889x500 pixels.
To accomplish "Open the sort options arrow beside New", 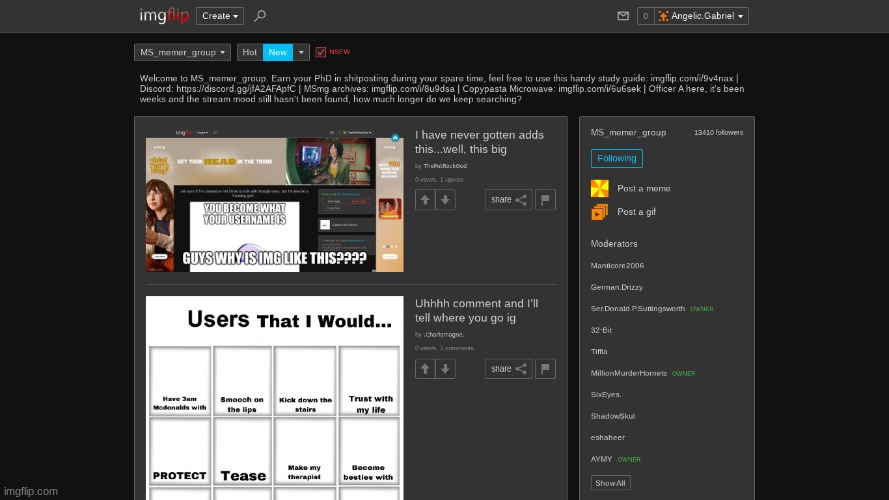I will tap(301, 52).
